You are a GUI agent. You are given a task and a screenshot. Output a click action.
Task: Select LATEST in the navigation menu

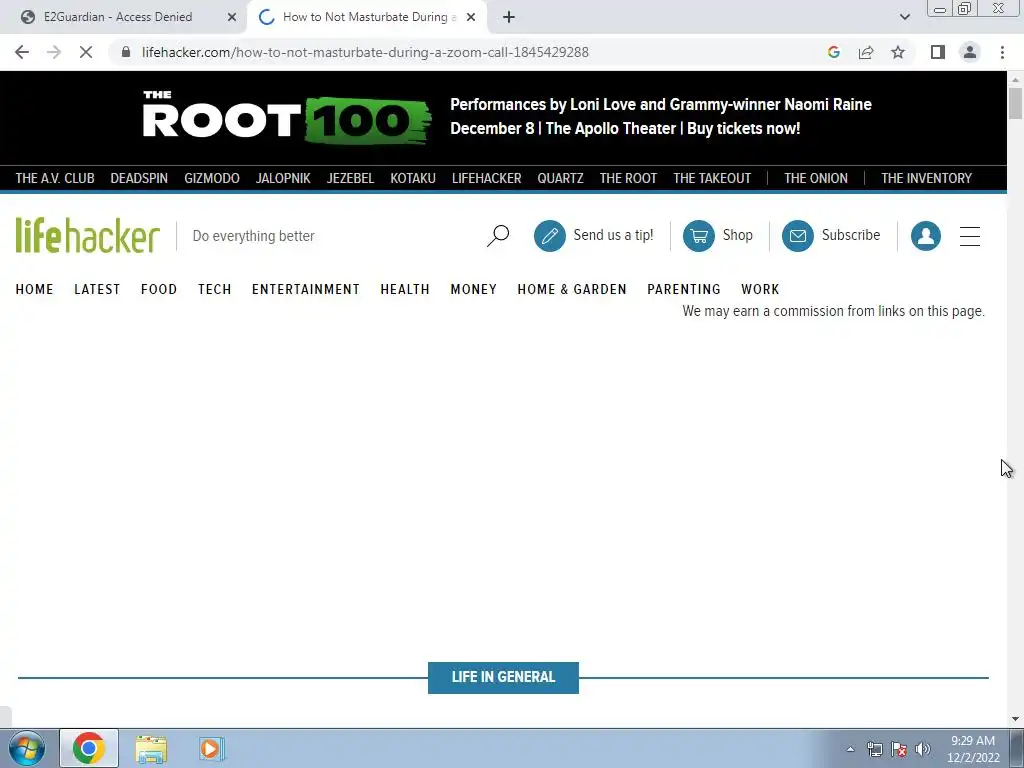[97, 289]
